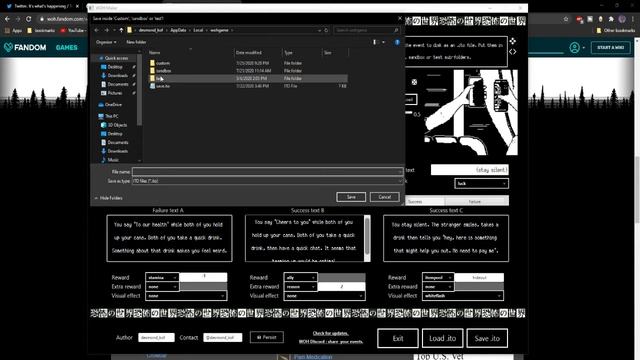Bookmark this page with the star icon
The height and width of the screenshot is (360, 640).
pos(566,19)
